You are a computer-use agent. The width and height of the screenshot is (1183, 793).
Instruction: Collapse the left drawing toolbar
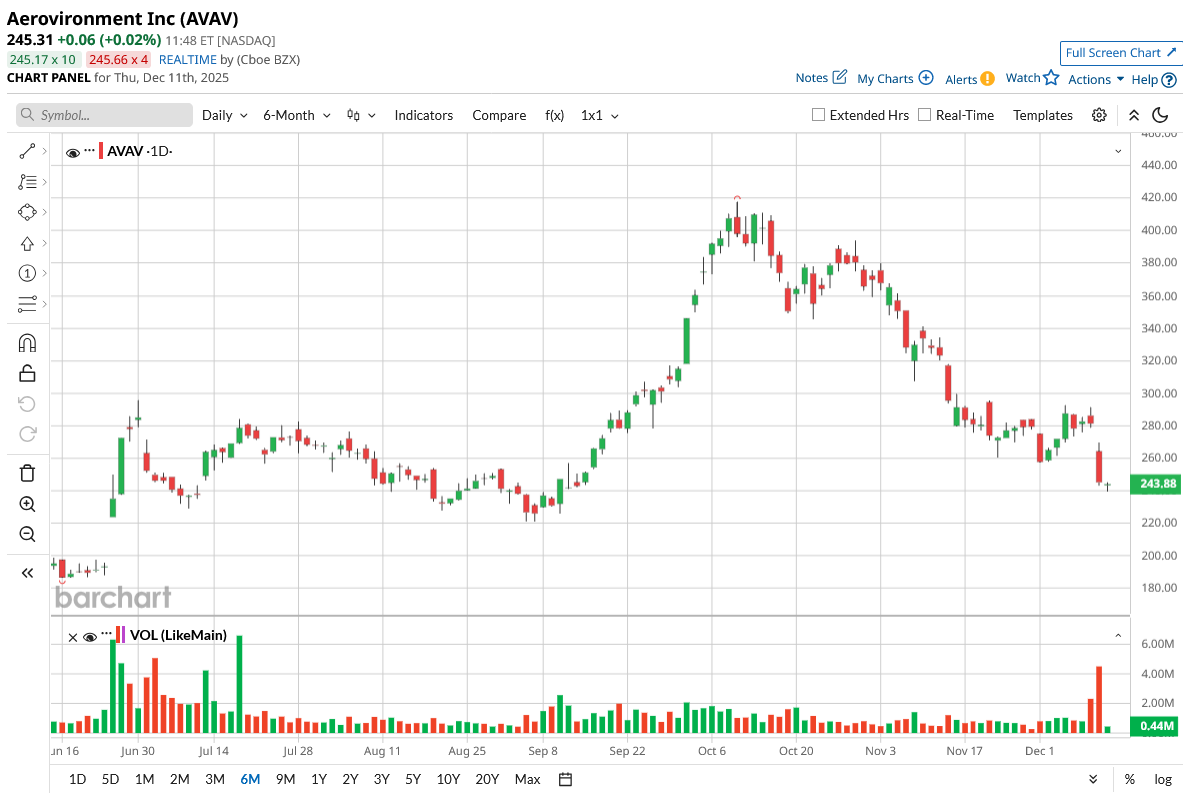[x=27, y=573]
